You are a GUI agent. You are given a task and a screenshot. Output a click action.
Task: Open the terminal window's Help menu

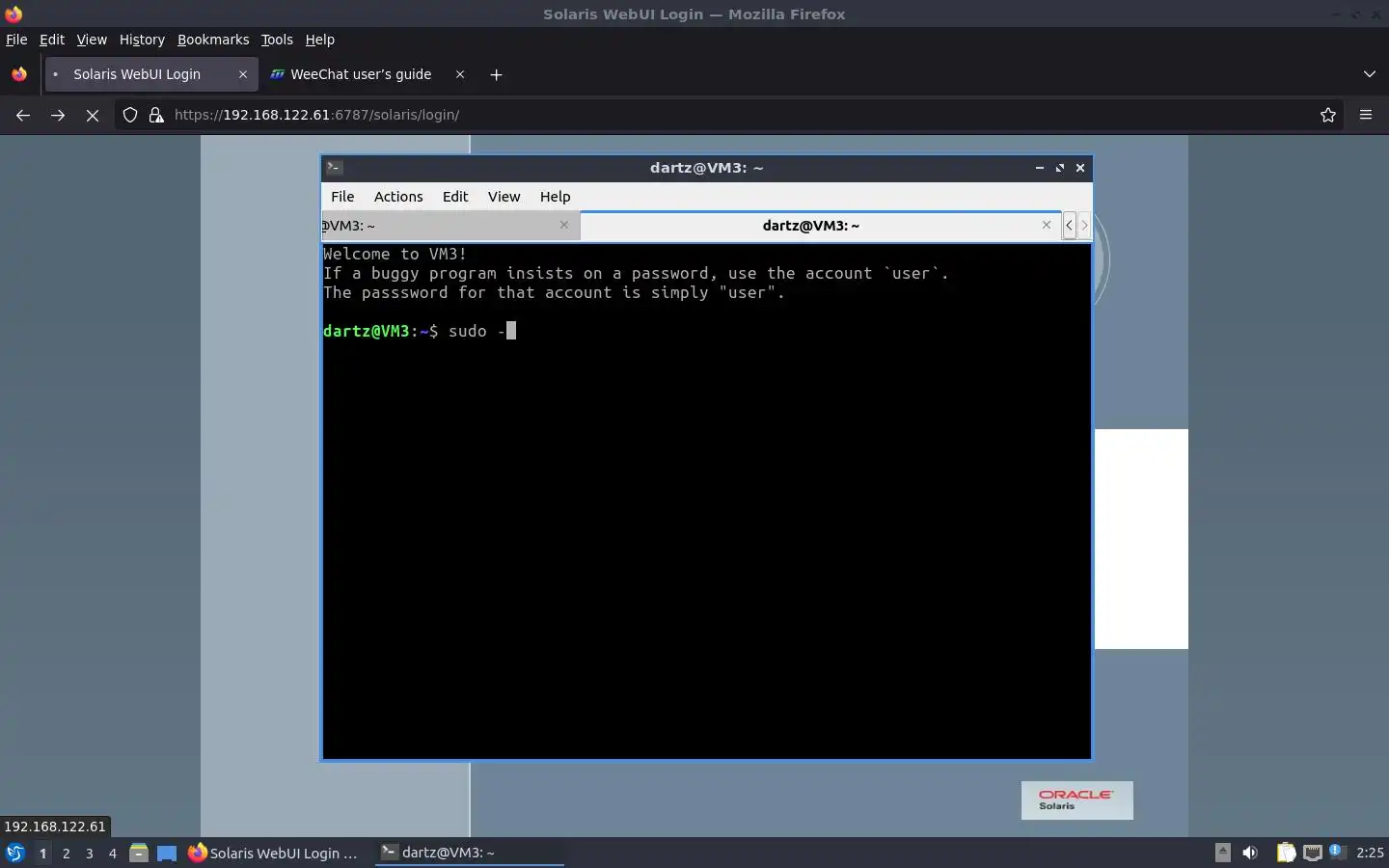555,197
